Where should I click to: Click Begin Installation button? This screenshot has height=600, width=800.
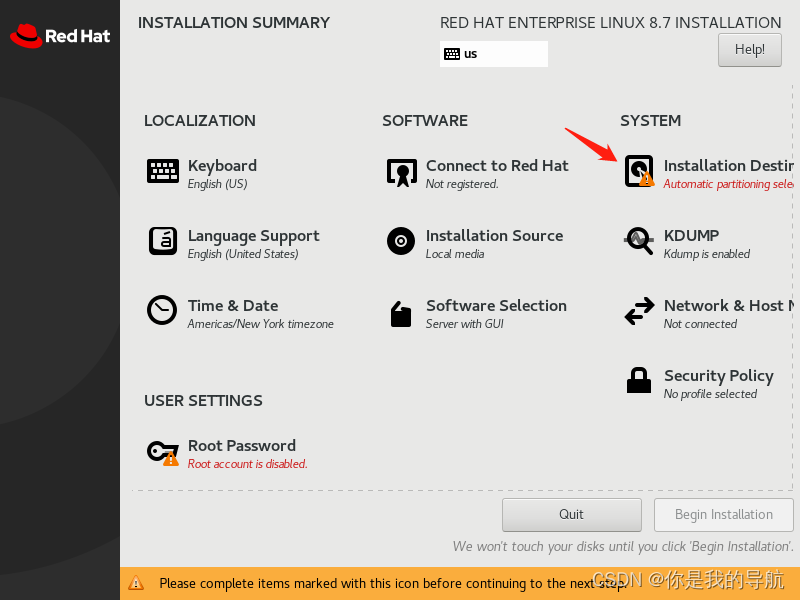(723, 515)
